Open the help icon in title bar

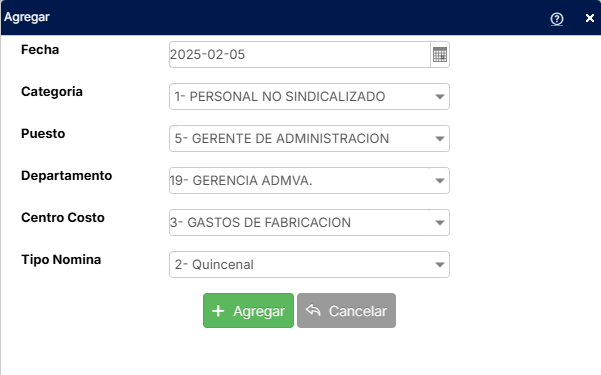(x=557, y=19)
